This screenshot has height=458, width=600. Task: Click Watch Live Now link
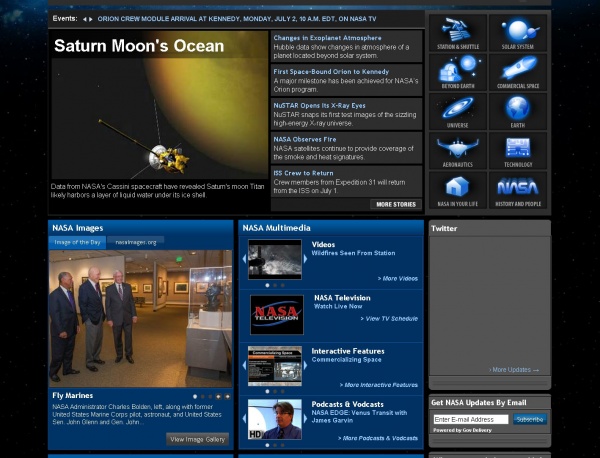(338, 306)
